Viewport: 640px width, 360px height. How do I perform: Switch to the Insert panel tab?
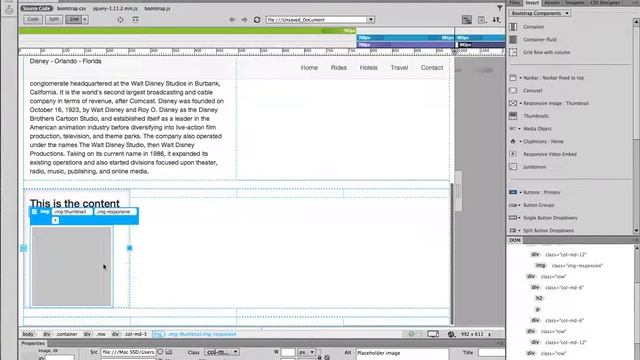[532, 3]
